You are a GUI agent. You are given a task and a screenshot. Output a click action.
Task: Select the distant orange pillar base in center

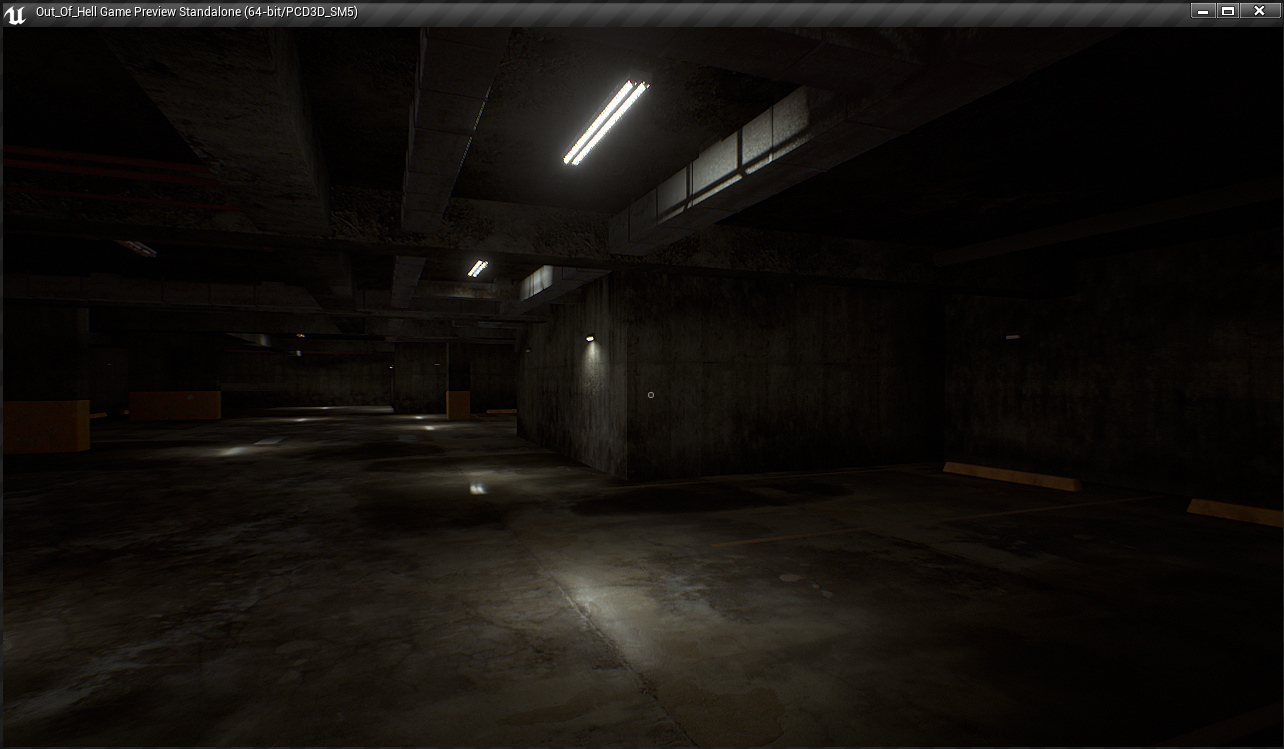pos(458,404)
